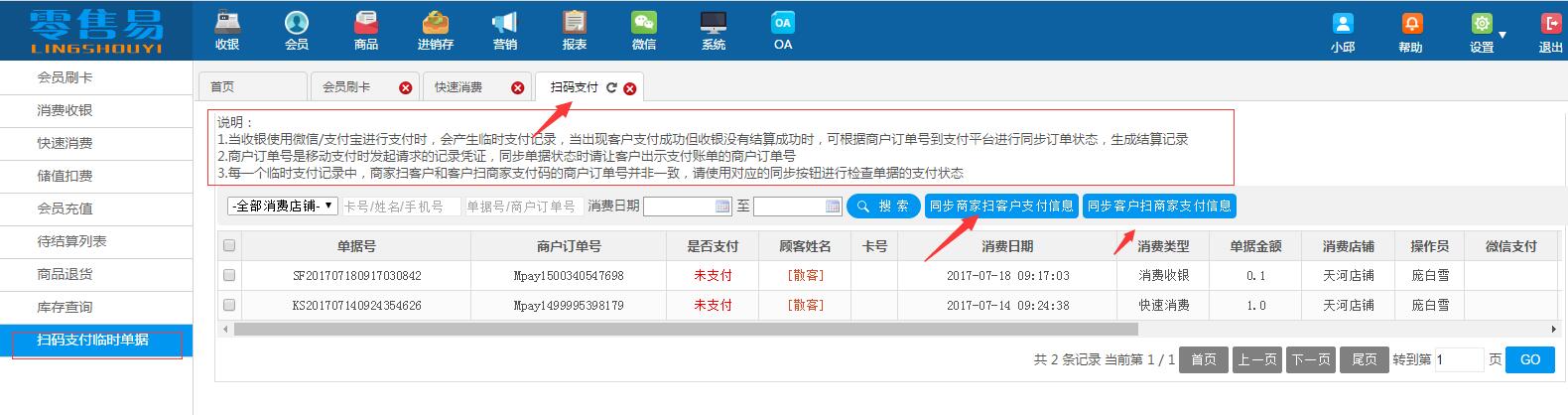Open the 设置 settings gear icon
The height and width of the screenshot is (415, 1568).
point(1482,24)
